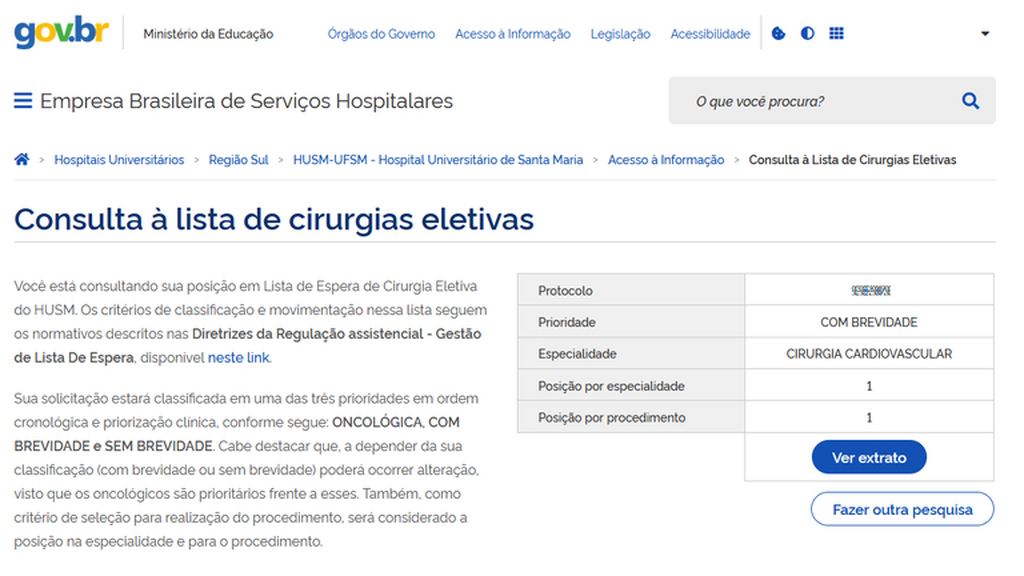Open the systems grid icon

point(836,34)
